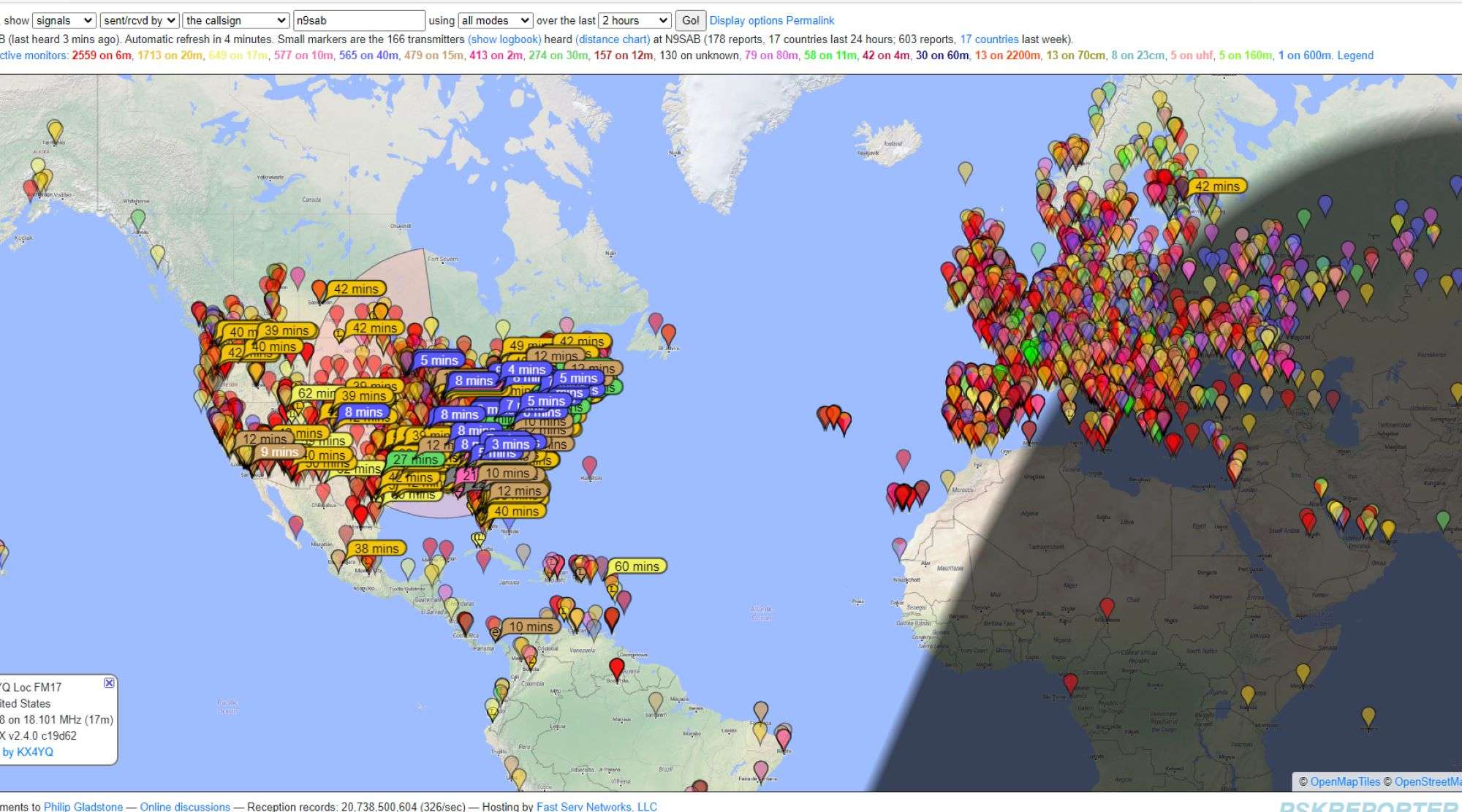Image resolution: width=1462 pixels, height=812 pixels.
Task: Open the 'show logbook' link
Action: [x=504, y=39]
